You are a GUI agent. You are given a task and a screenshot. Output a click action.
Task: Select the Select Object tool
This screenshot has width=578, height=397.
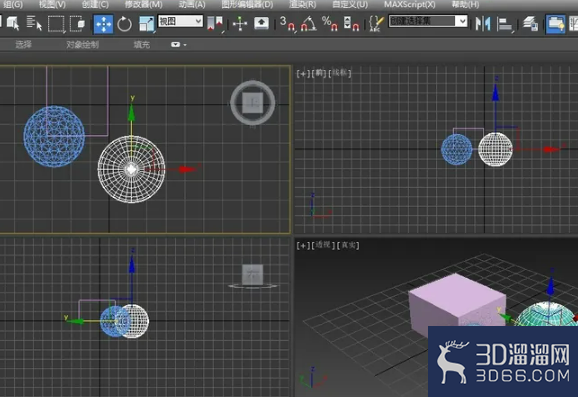coord(13,24)
